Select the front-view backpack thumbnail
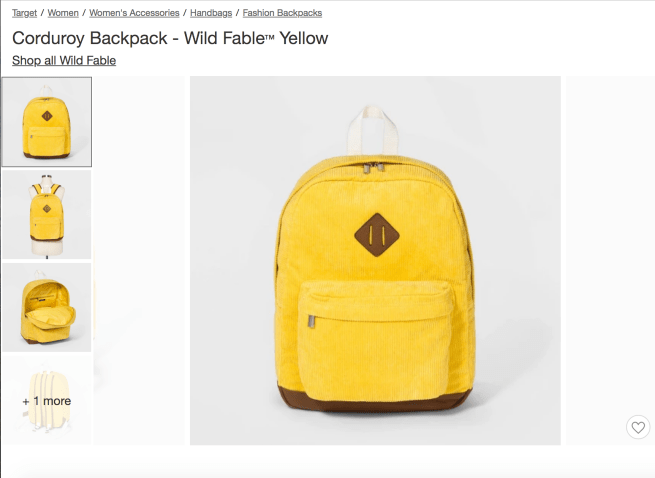This screenshot has width=655, height=478. click(47, 122)
